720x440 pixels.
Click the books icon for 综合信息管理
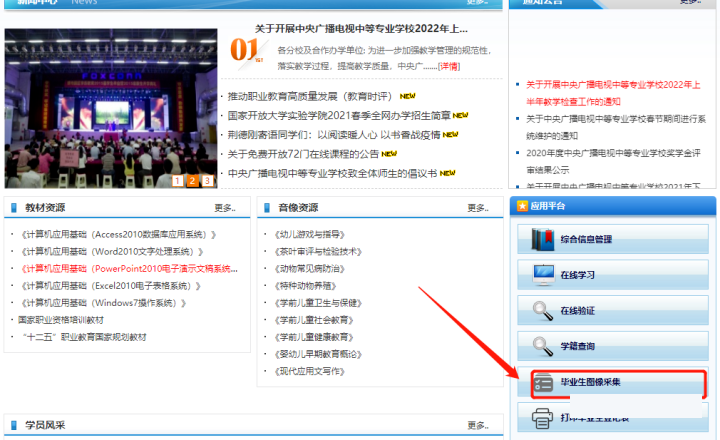click(x=543, y=239)
